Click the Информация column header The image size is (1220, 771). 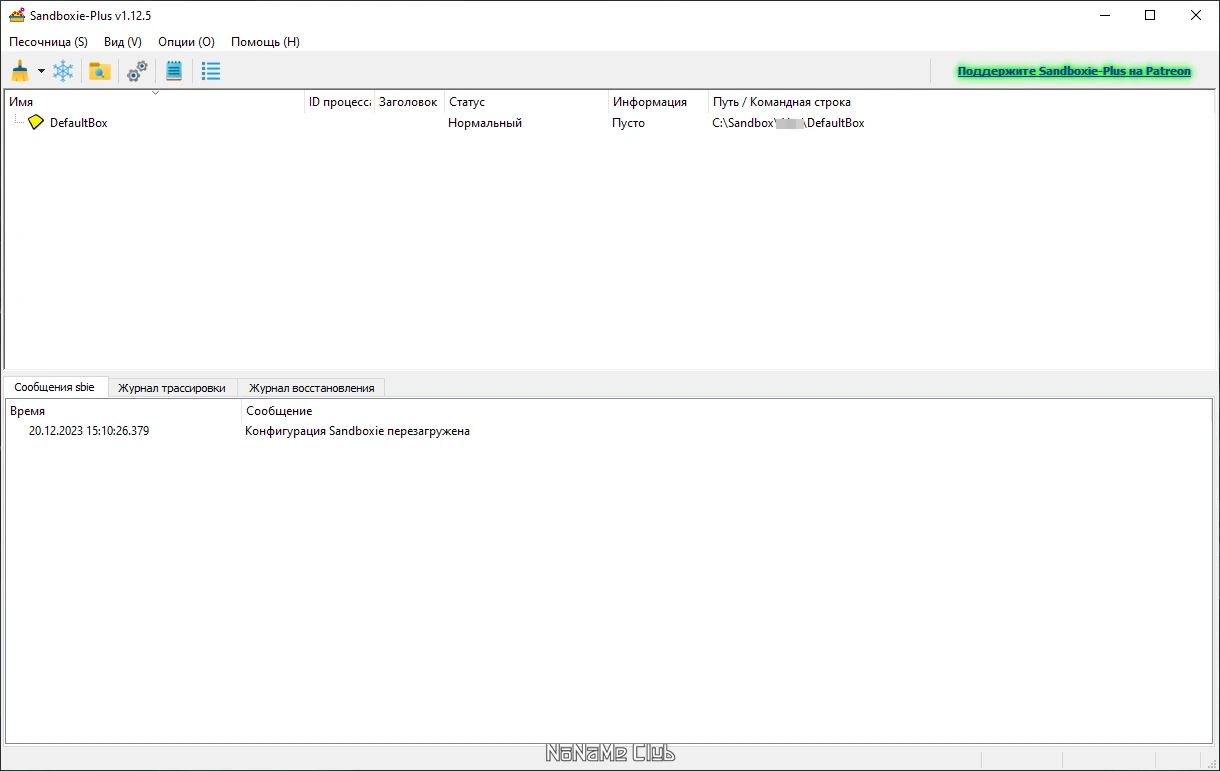pos(658,102)
